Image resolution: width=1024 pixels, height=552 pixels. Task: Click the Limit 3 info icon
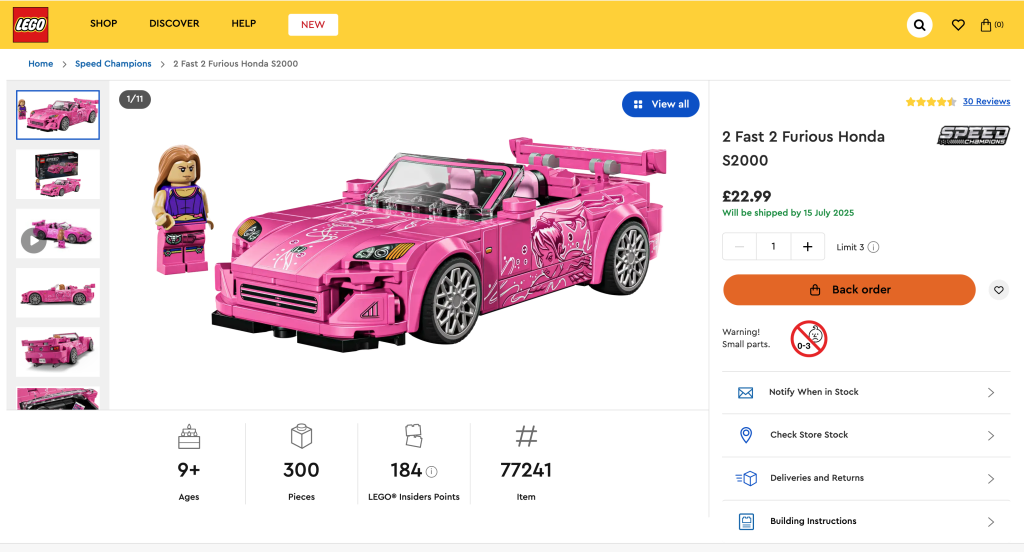pos(873,248)
